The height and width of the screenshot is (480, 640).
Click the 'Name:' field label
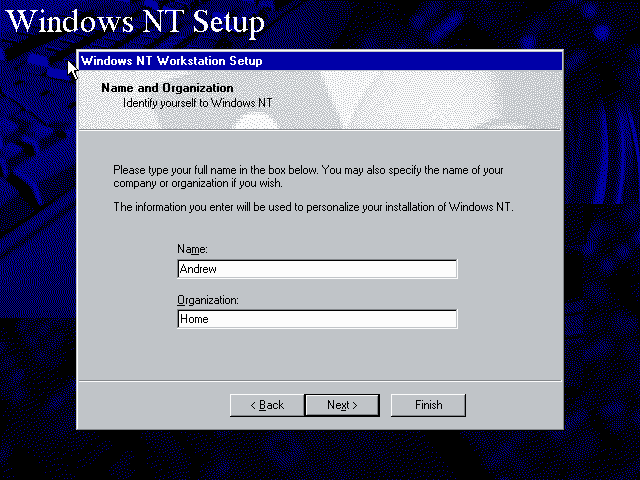pos(191,248)
